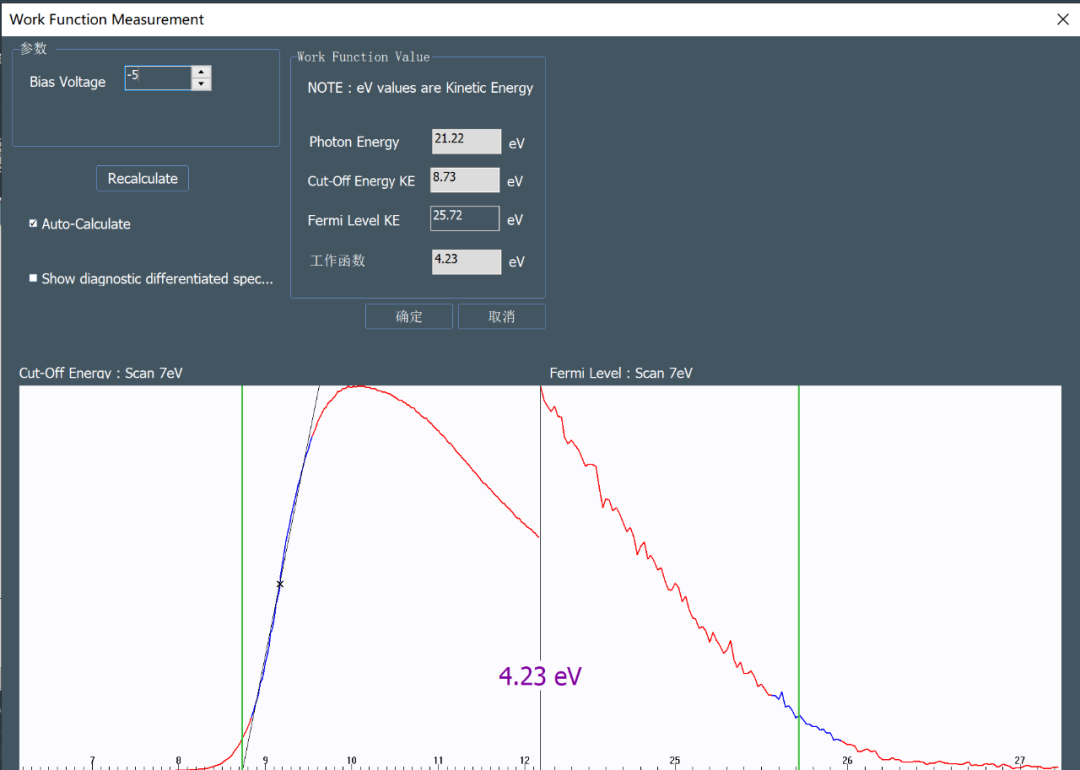The width and height of the screenshot is (1080, 770).
Task: Uncheck the Auto-Calculate checkbox
Action: [33, 224]
